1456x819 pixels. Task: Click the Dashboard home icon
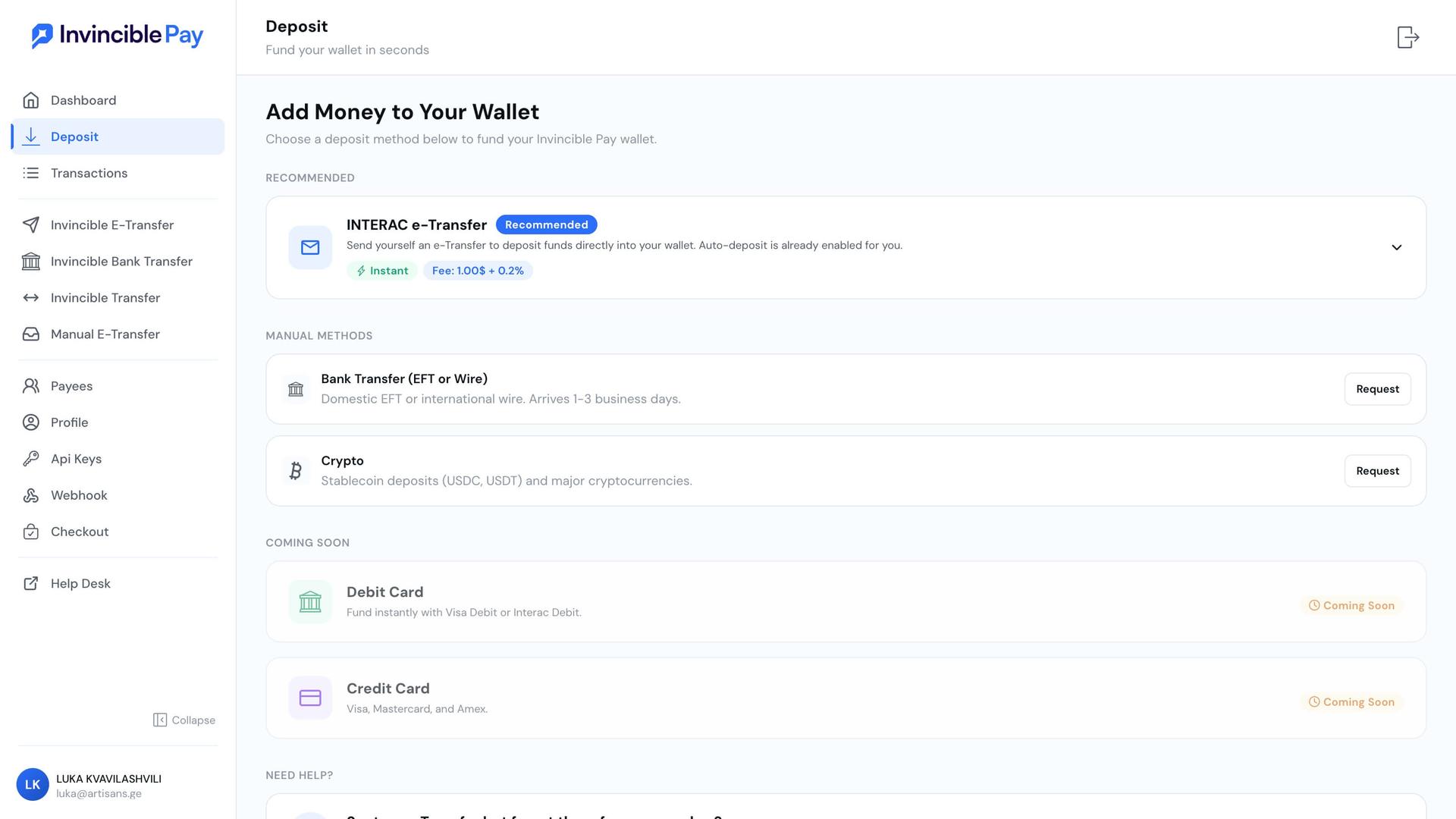coord(31,100)
